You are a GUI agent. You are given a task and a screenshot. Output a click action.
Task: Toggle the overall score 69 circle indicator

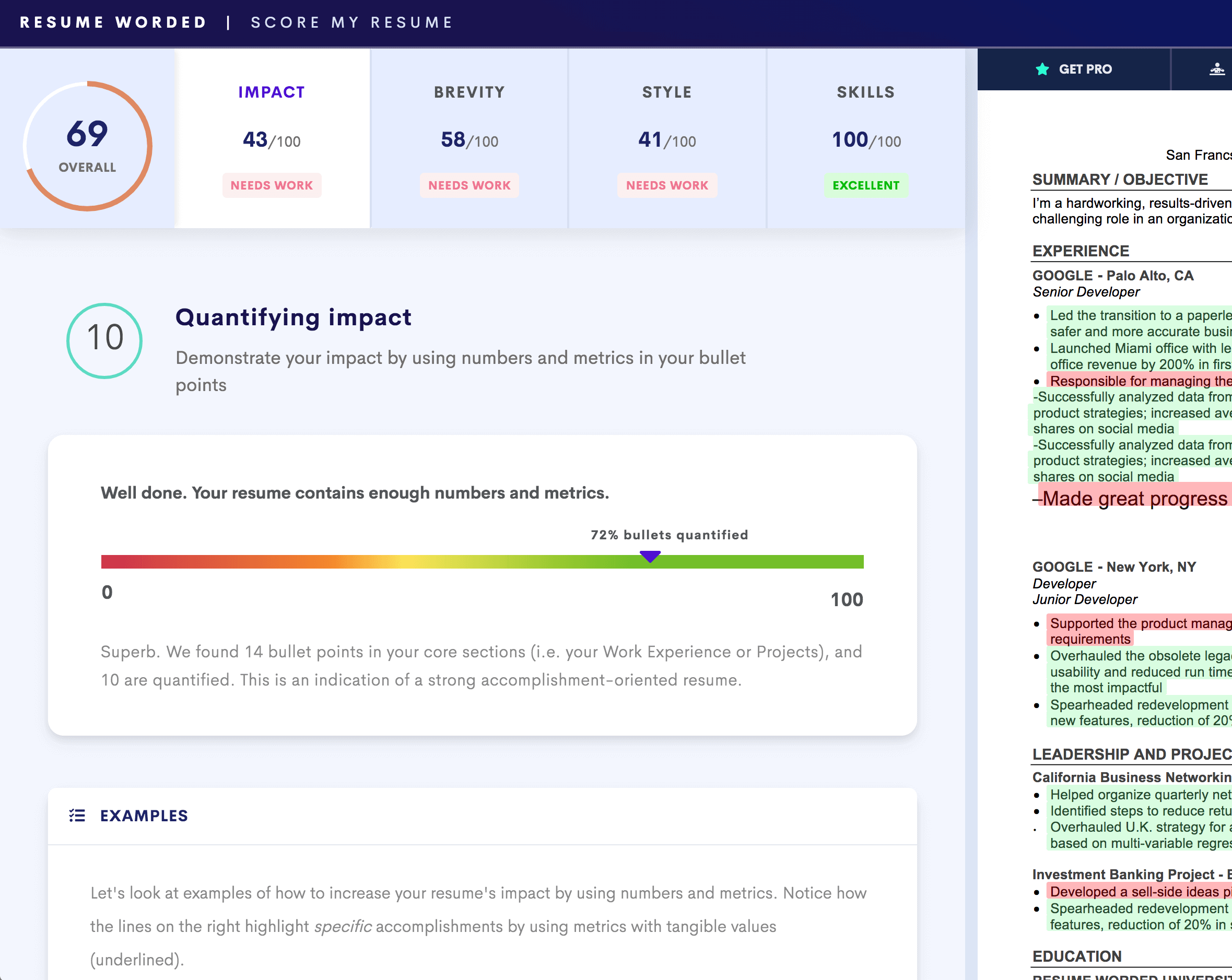coord(89,144)
